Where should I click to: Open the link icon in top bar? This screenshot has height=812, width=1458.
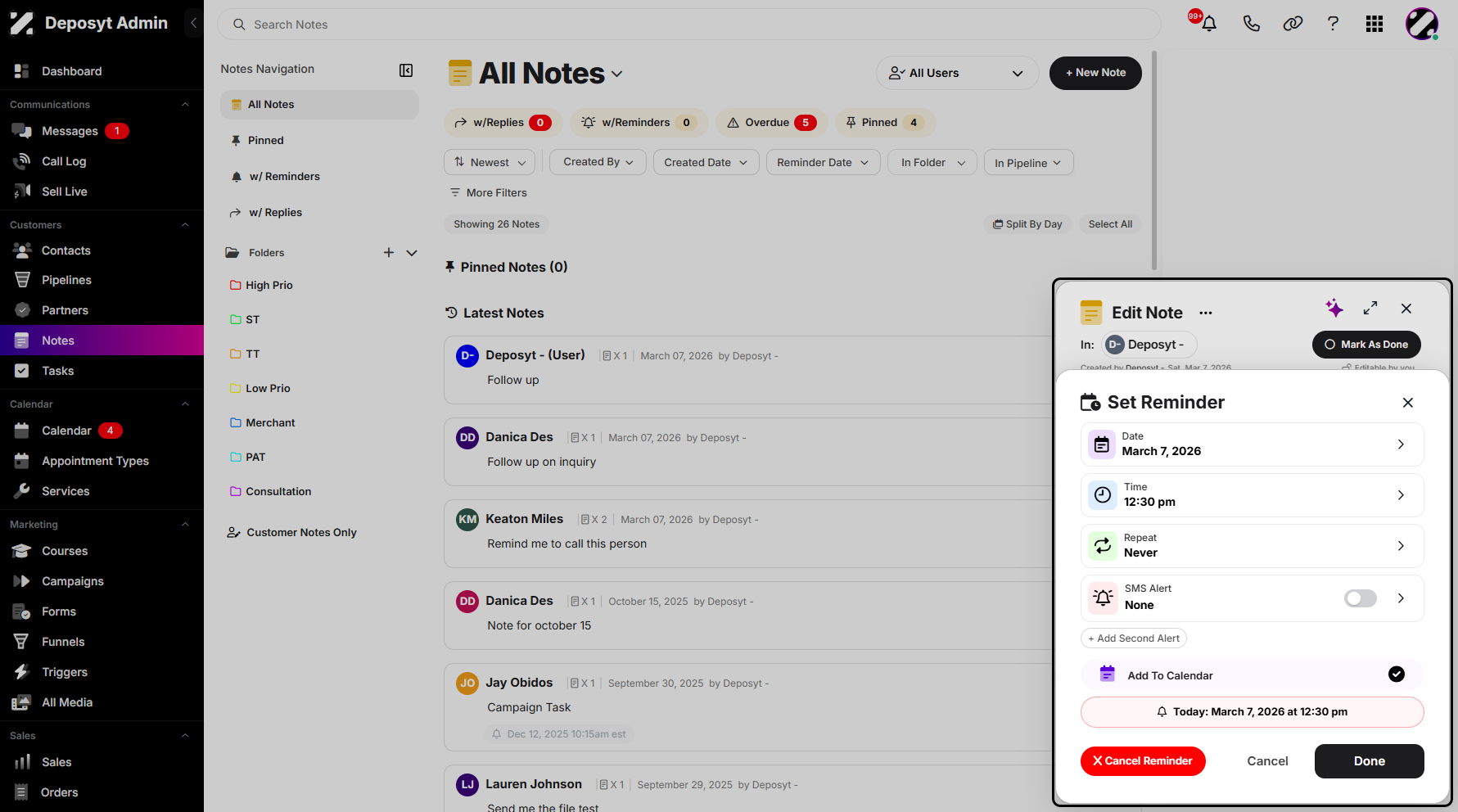(x=1293, y=24)
